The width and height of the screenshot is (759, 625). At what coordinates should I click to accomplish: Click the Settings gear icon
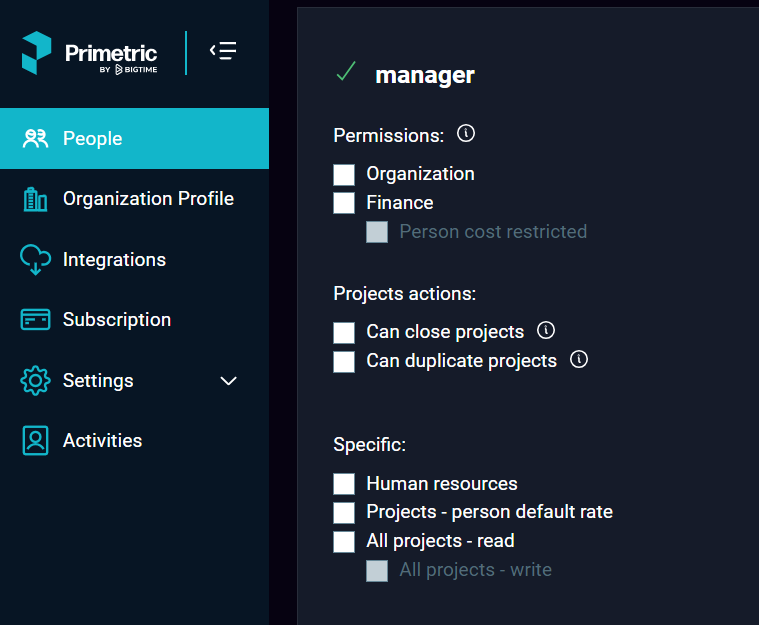tap(35, 381)
